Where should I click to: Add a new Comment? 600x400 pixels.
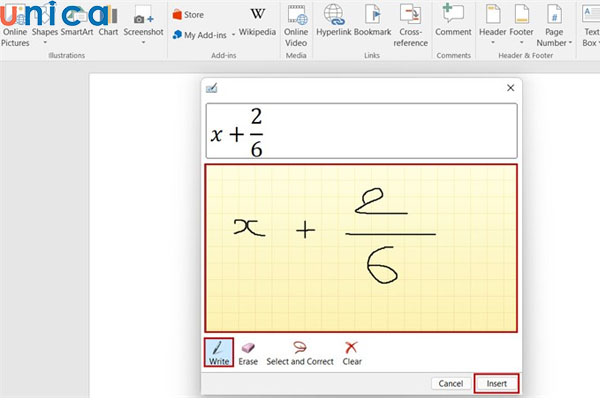click(453, 22)
